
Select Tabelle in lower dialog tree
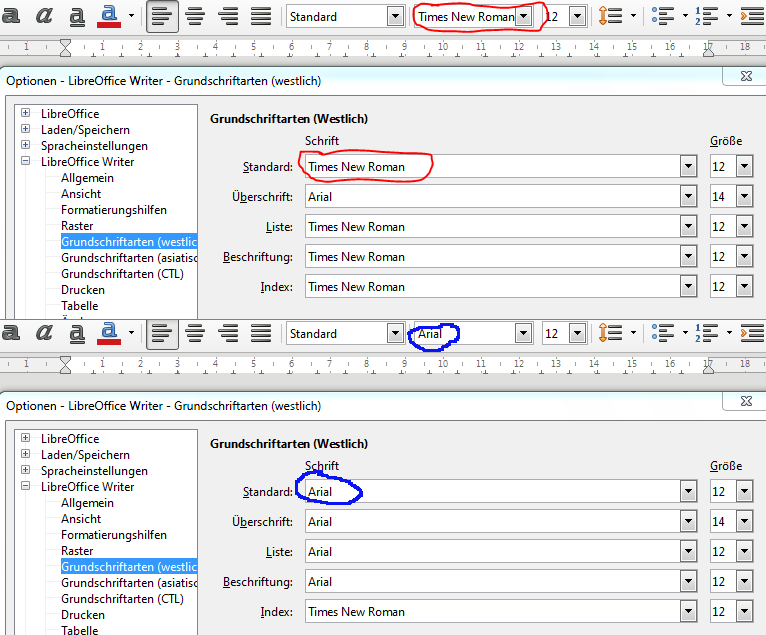(80, 630)
